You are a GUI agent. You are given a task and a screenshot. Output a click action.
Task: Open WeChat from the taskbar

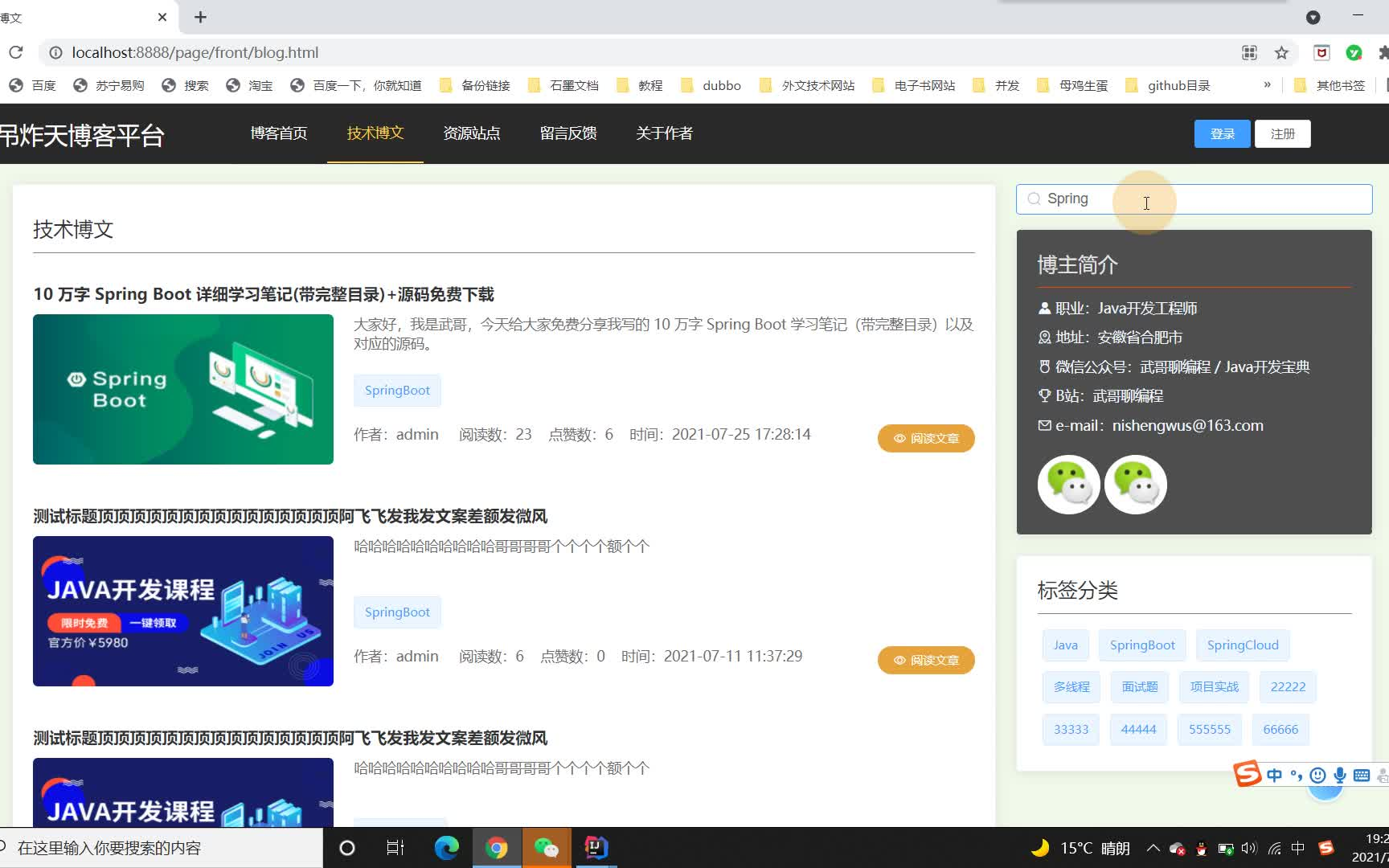547,848
